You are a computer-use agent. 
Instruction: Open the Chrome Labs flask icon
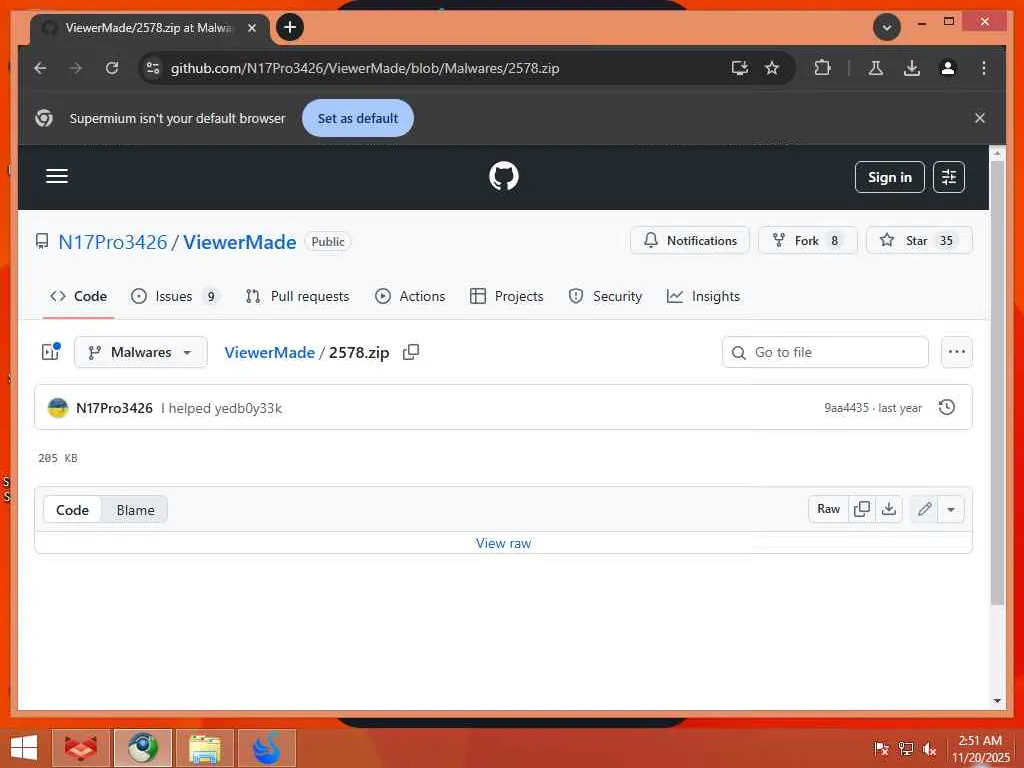point(876,68)
